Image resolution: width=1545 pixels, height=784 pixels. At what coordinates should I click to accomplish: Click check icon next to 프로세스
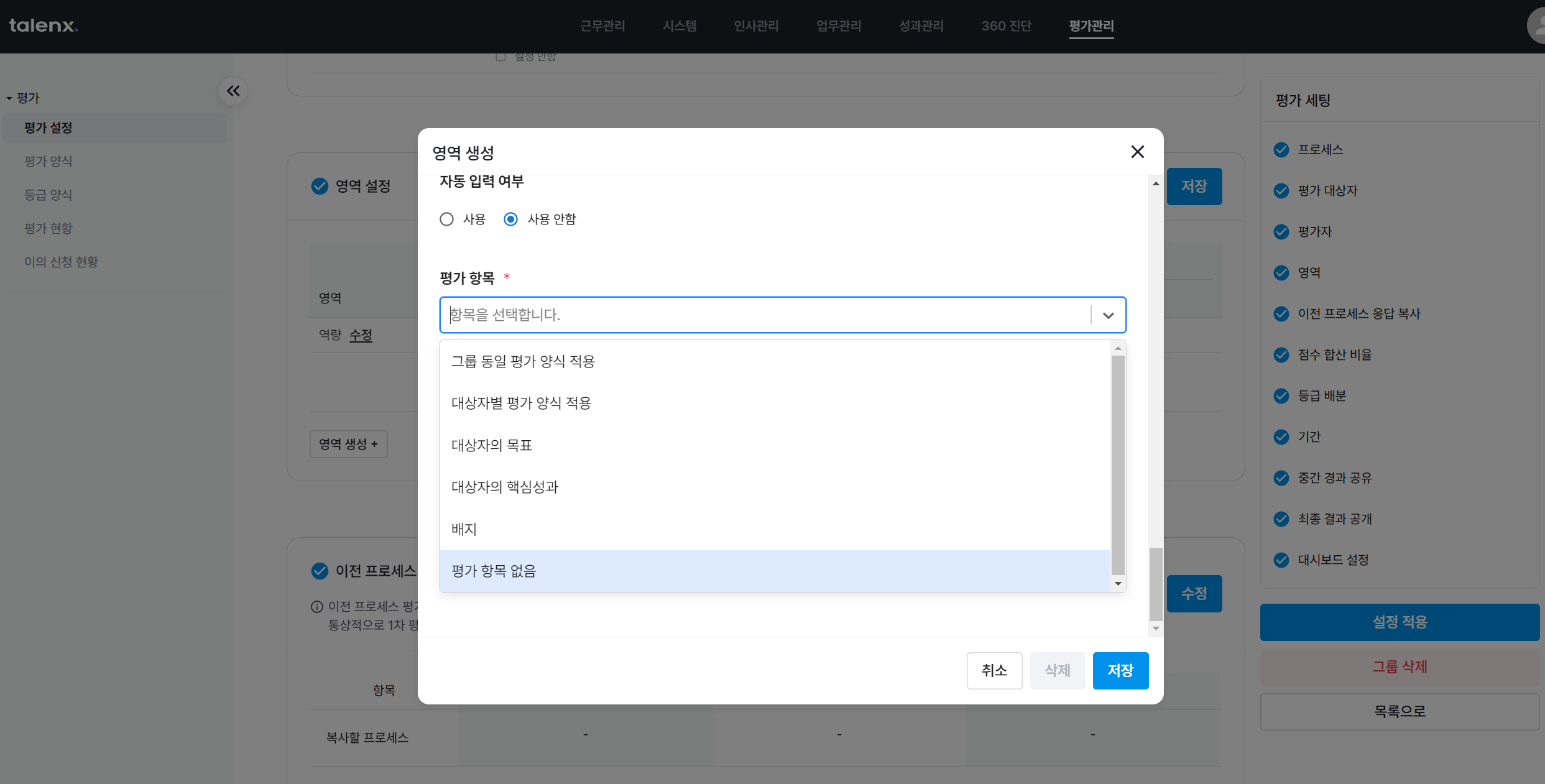click(1281, 150)
